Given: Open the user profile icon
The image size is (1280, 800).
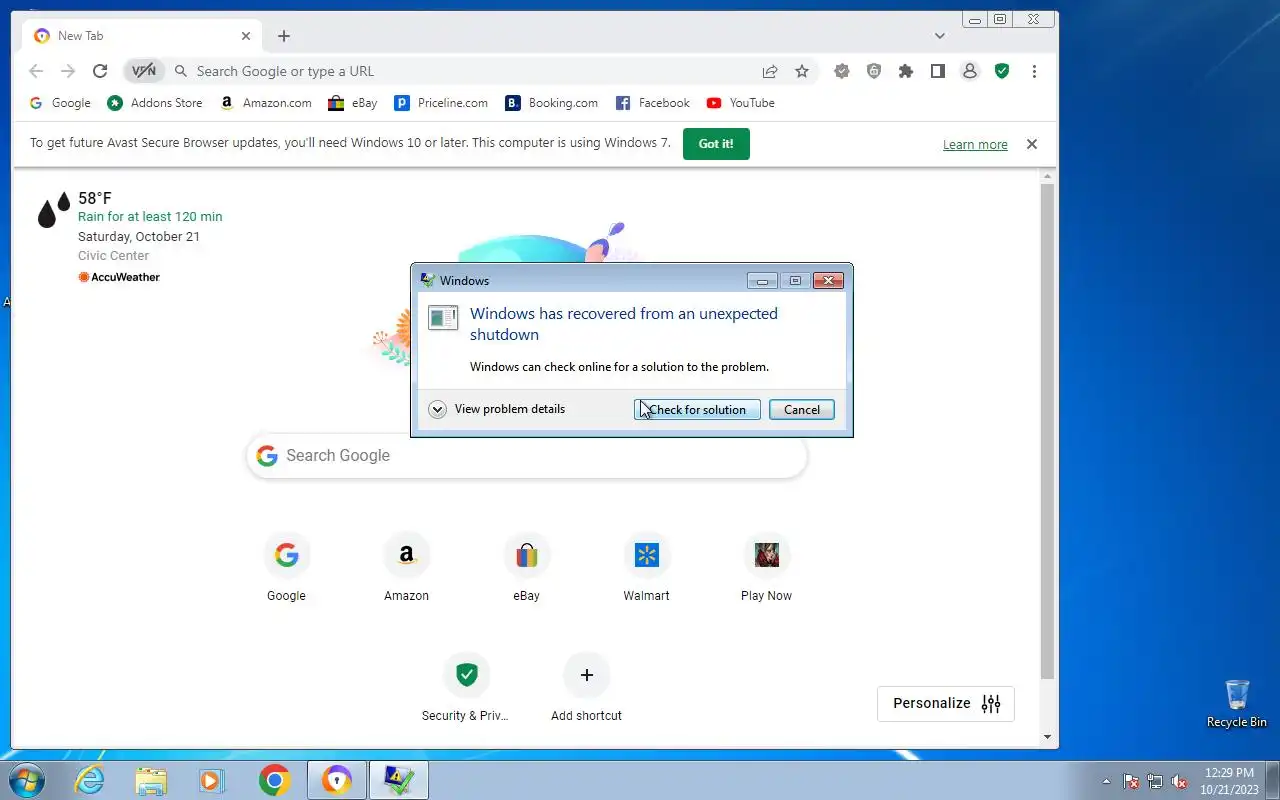Looking at the screenshot, I should point(970,71).
